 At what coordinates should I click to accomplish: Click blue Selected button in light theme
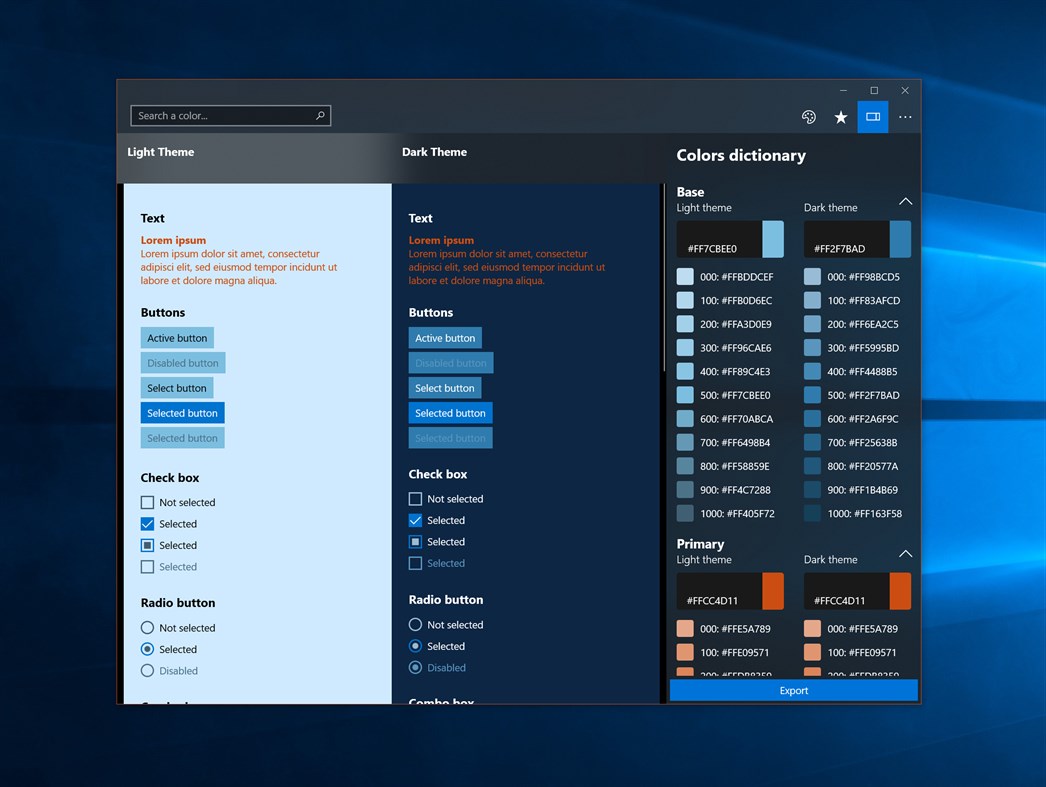tap(182, 413)
